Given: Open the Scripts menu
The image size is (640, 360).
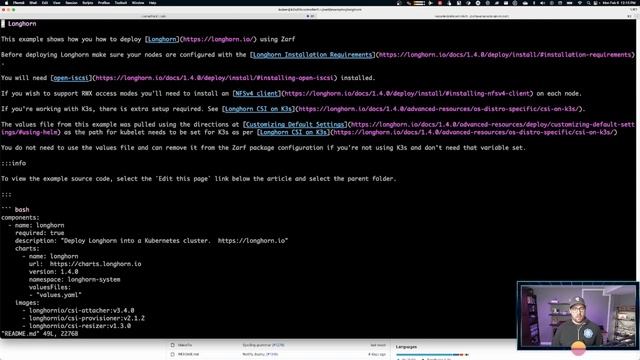Looking at the screenshot, I should coord(88,2).
